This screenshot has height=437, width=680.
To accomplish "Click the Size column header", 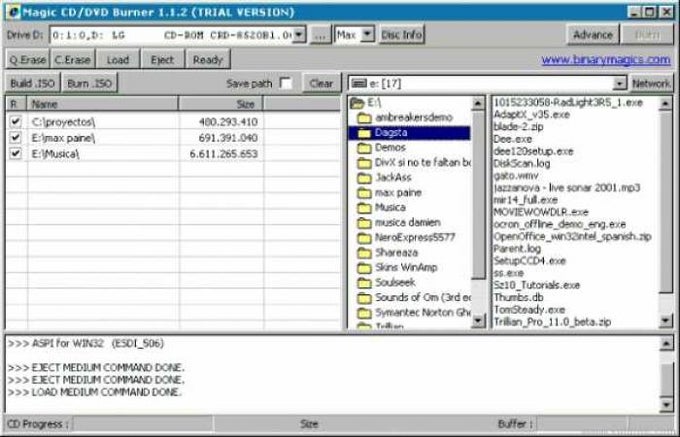I will 220,104.
